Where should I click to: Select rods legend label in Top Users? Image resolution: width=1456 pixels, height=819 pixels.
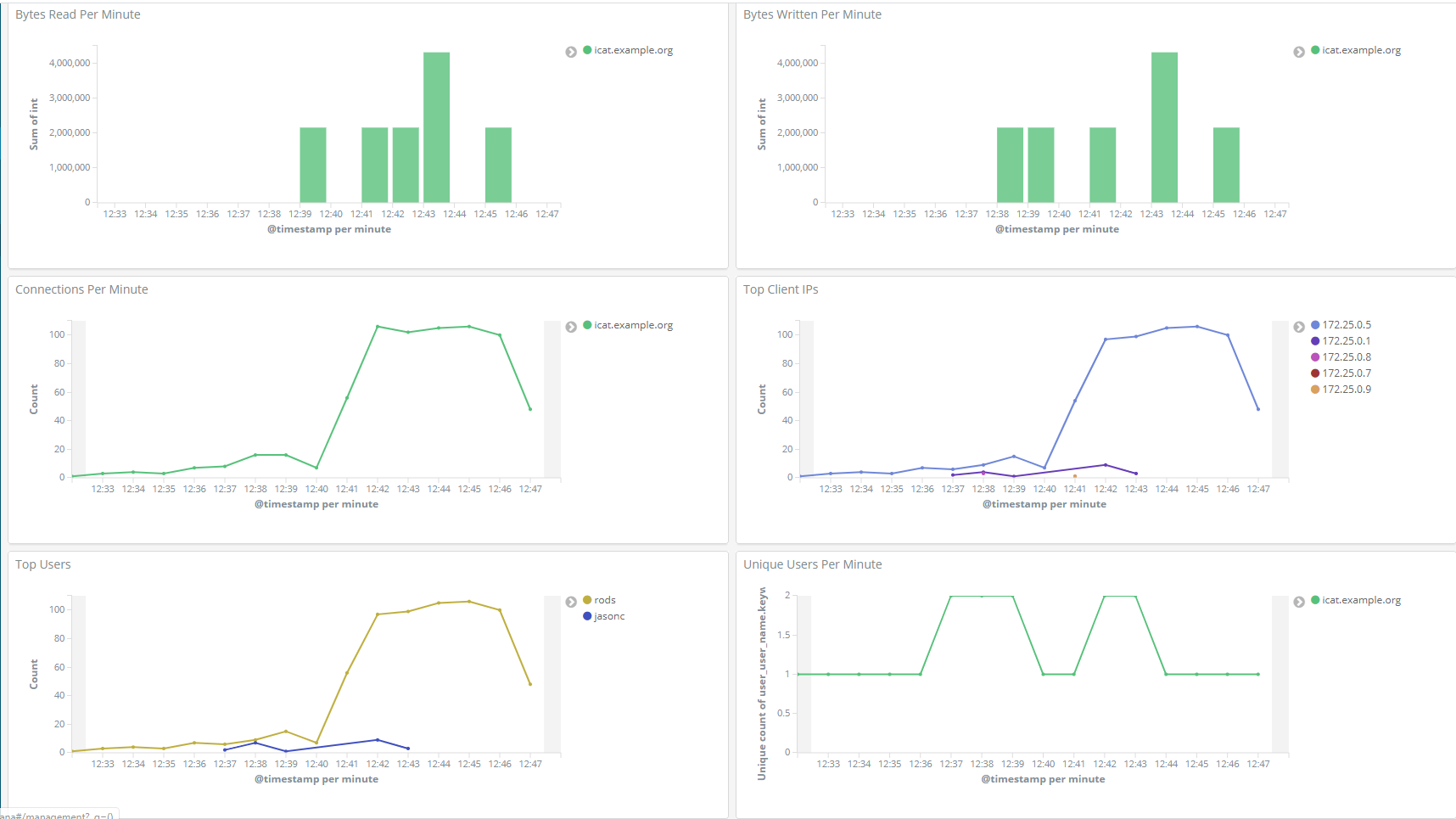(605, 600)
